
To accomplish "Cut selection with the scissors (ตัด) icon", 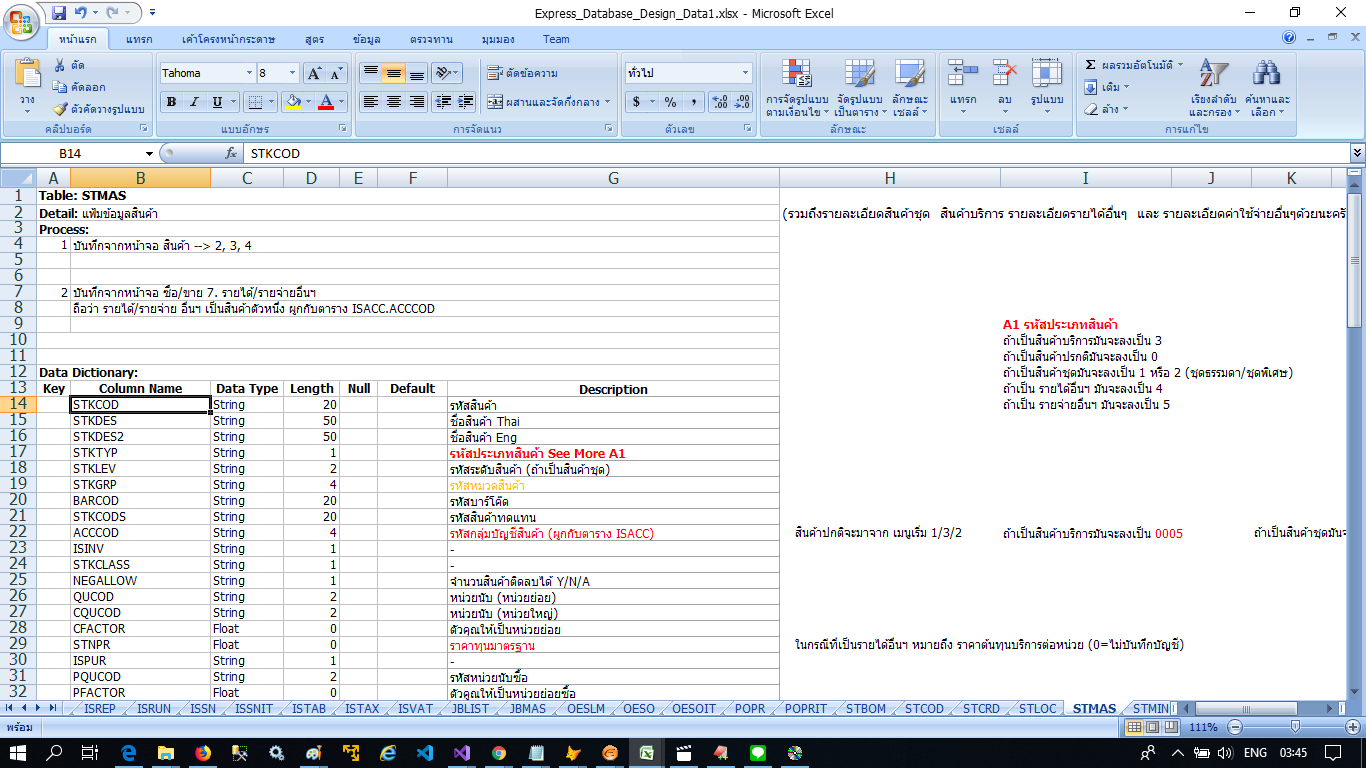I will point(62,65).
